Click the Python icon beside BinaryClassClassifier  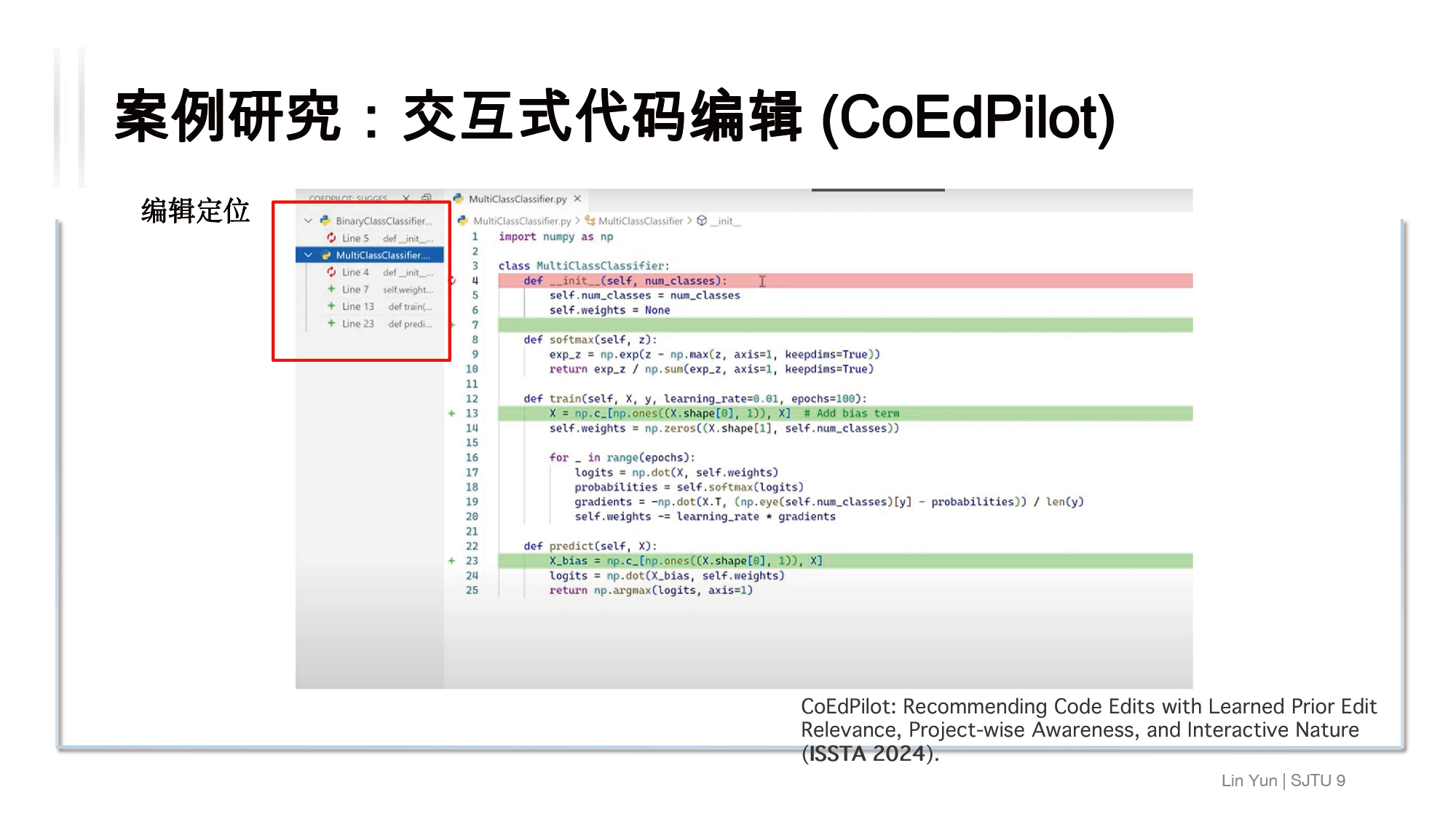(x=325, y=221)
